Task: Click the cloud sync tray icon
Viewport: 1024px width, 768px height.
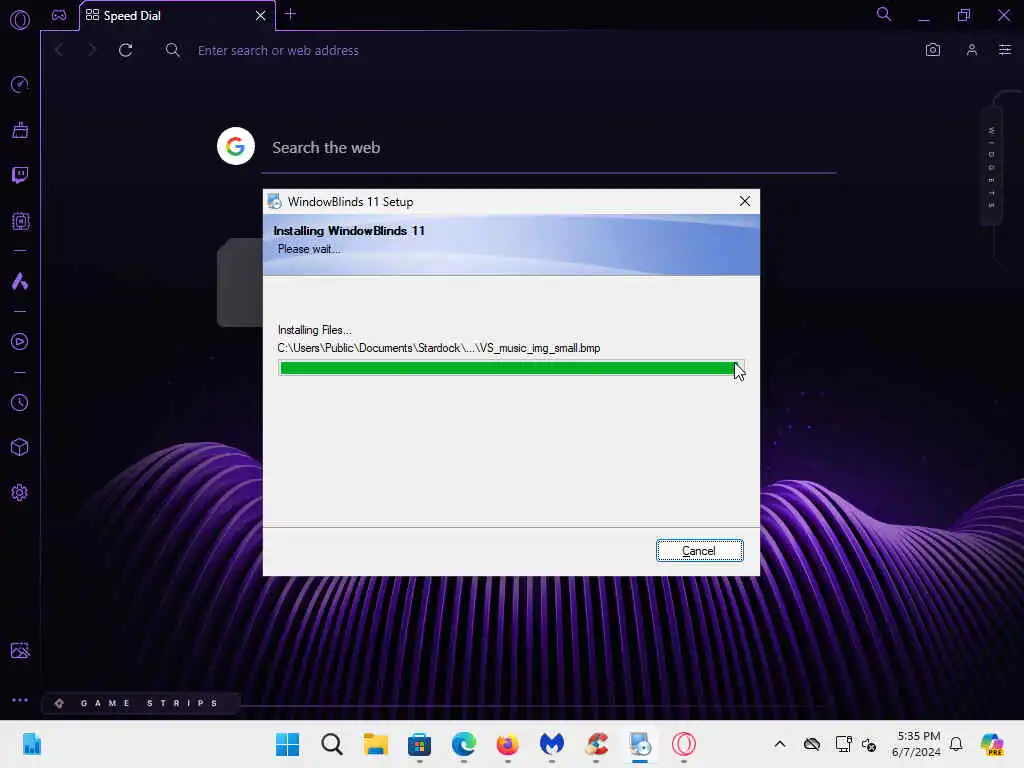Action: 812,744
